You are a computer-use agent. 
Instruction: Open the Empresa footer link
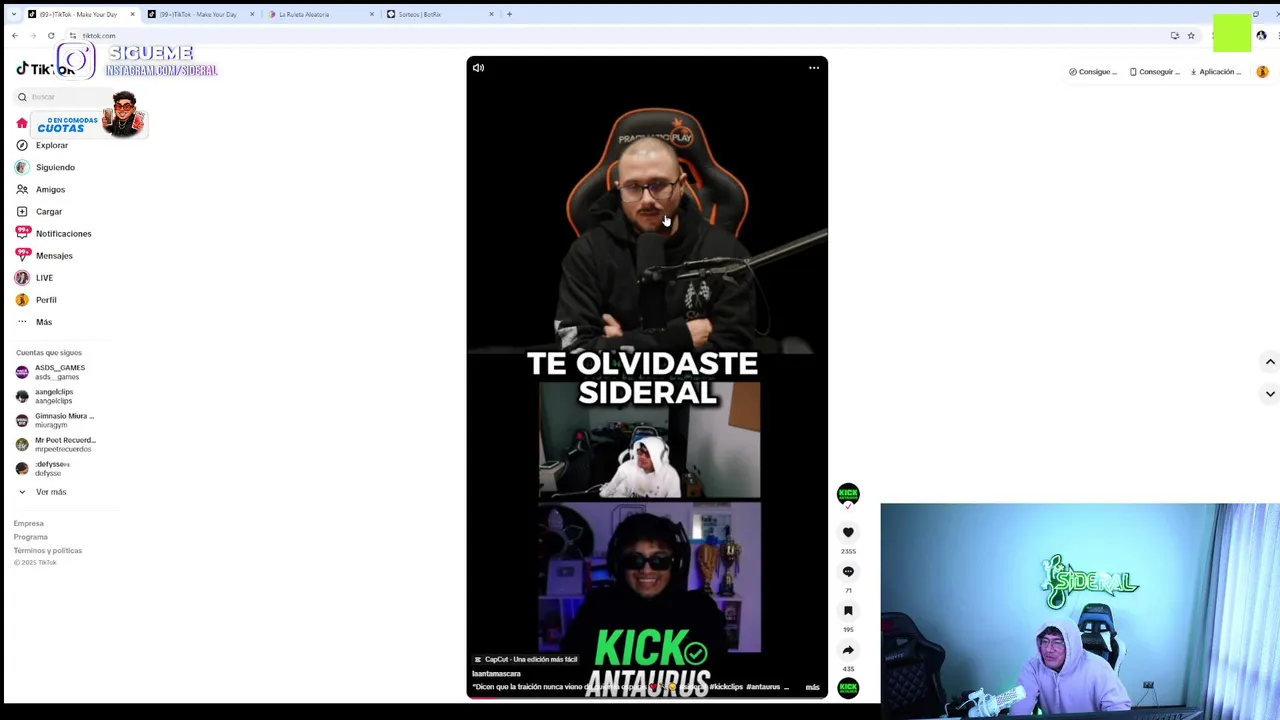[x=29, y=523]
